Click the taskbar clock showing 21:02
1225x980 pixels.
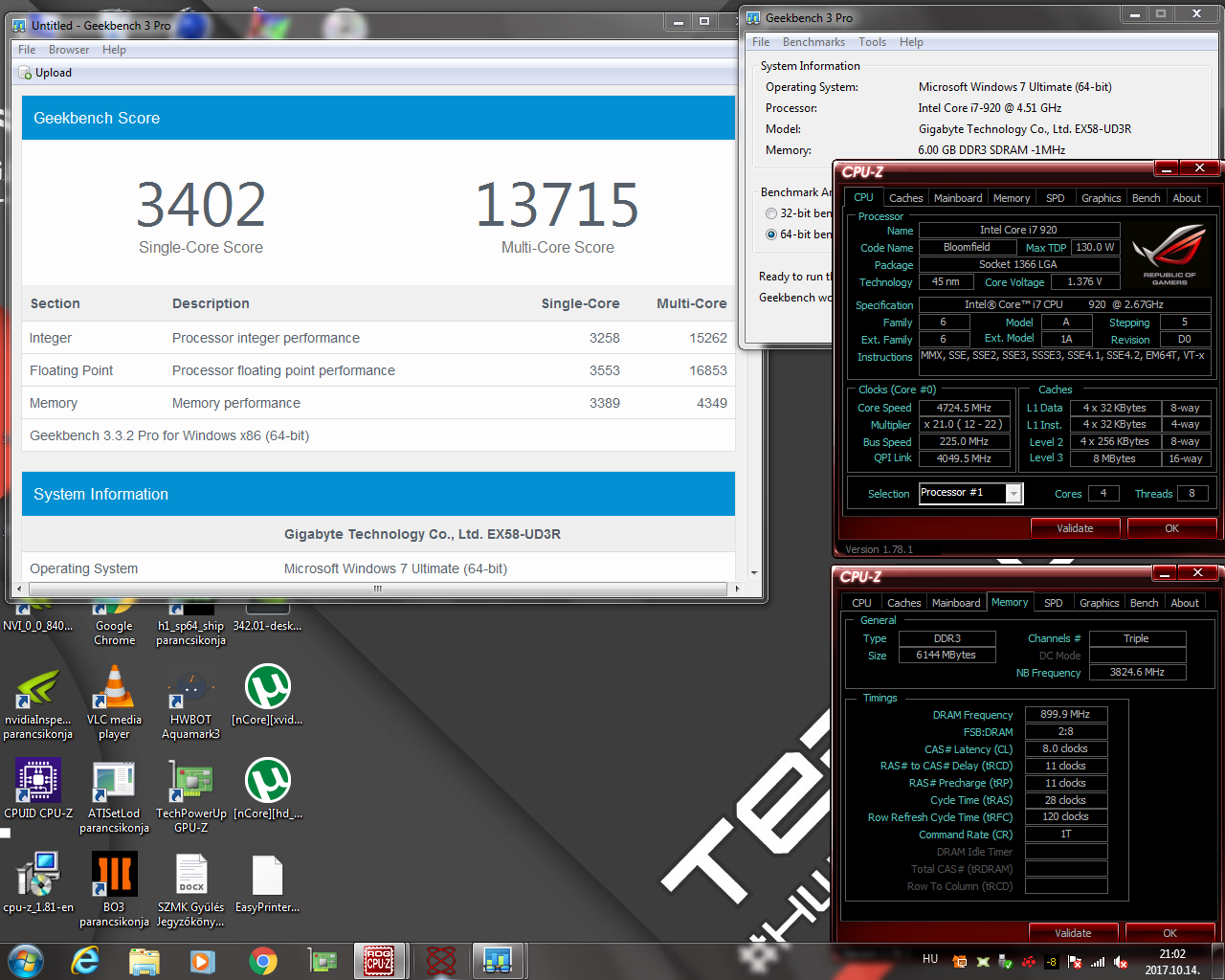tap(1172, 954)
